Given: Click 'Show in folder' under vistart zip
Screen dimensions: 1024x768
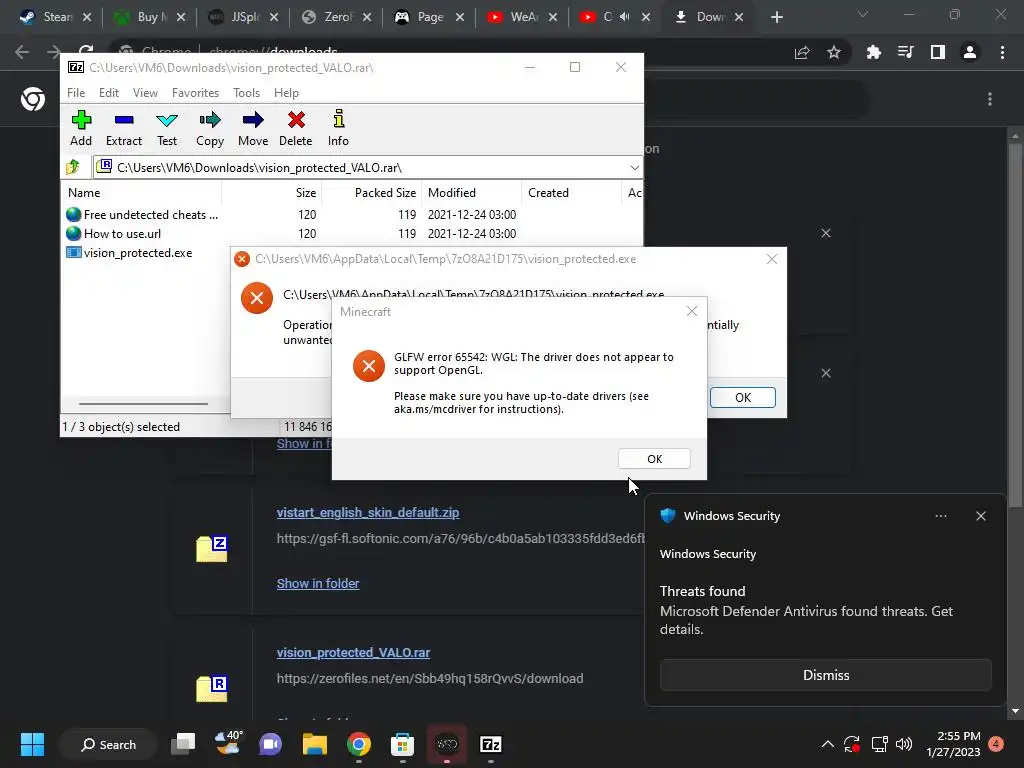Looking at the screenshot, I should 317,583.
